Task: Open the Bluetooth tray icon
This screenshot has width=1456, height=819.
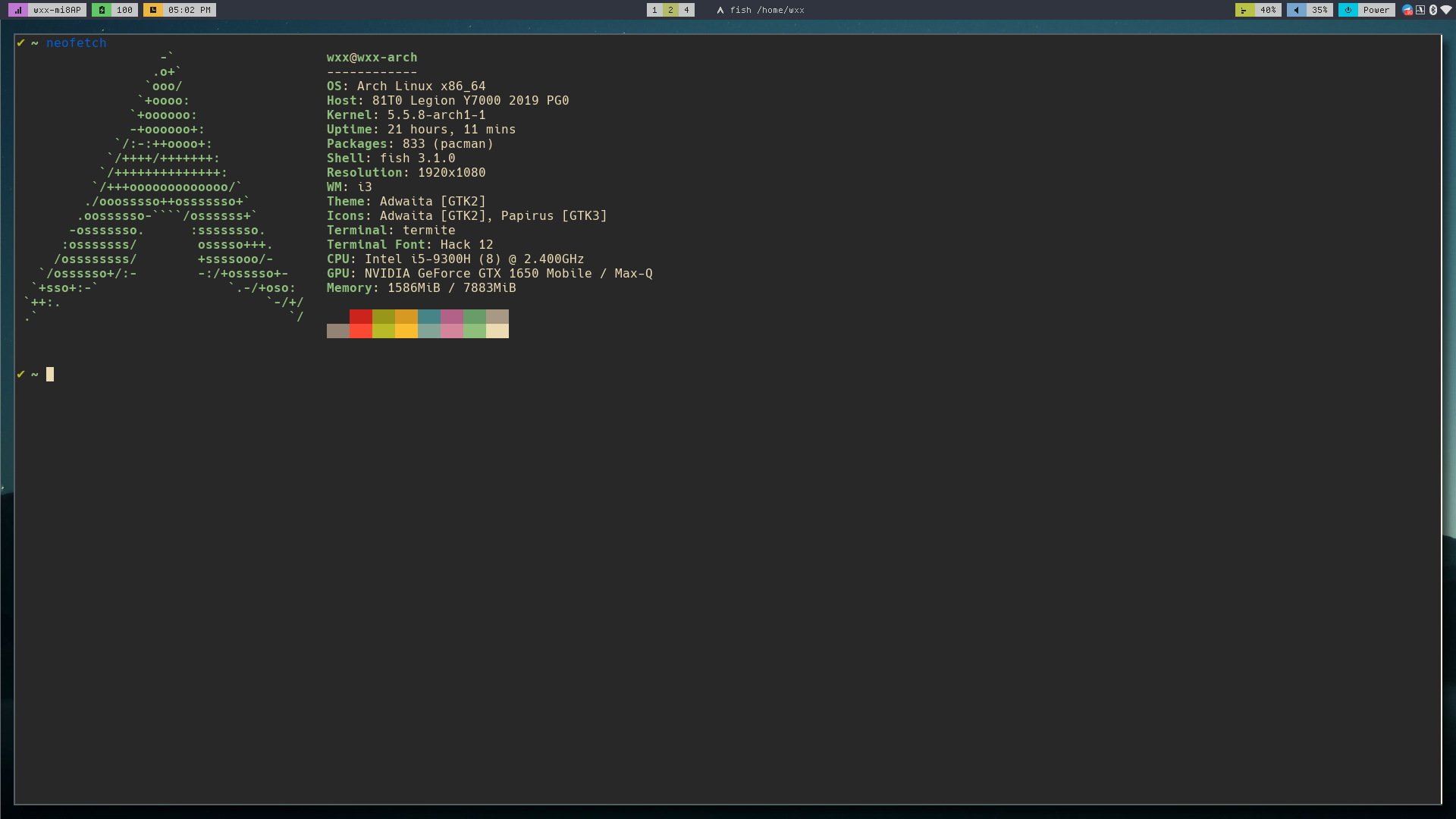Action: (x=1433, y=10)
